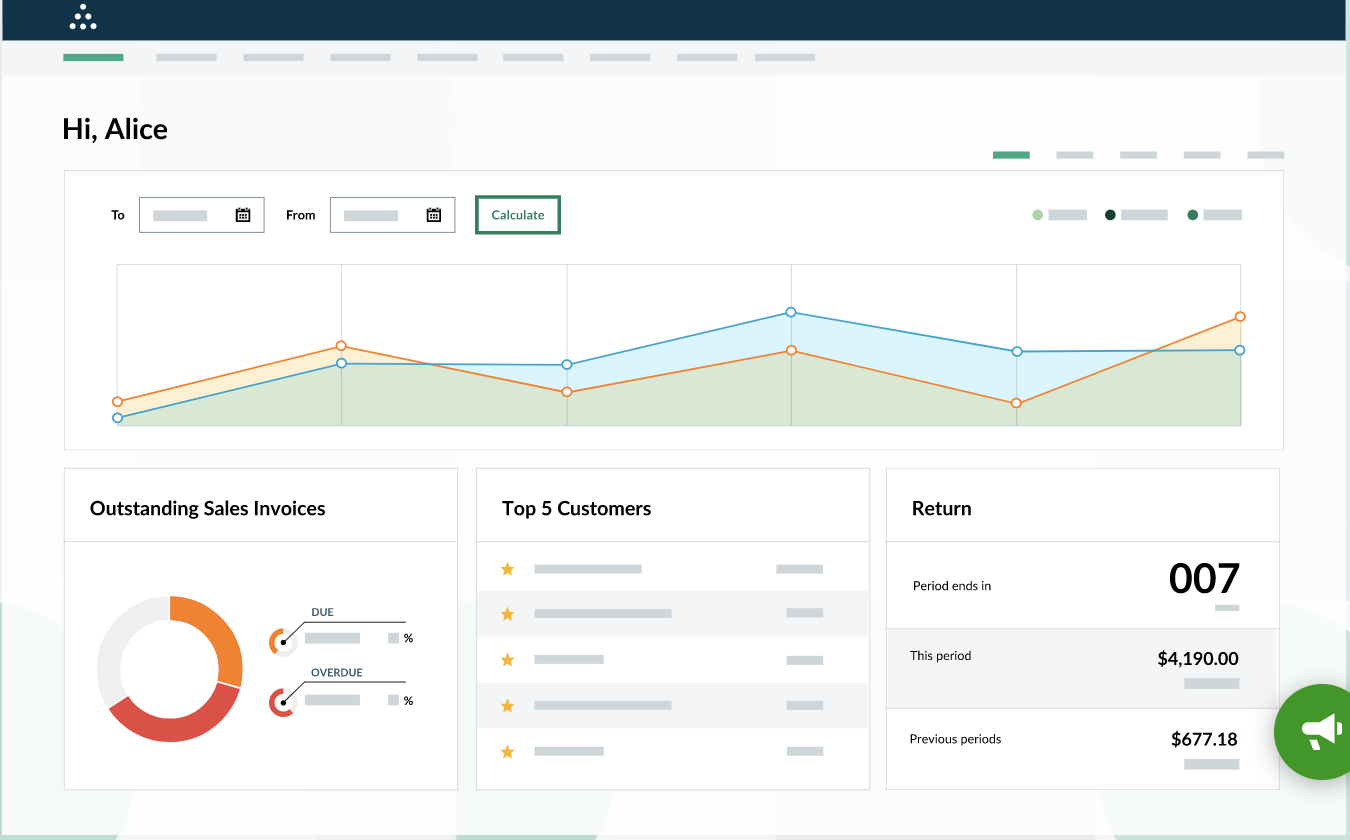Image resolution: width=1350 pixels, height=840 pixels.
Task: Click the "Previous periods" row label
Action: [x=955, y=739]
